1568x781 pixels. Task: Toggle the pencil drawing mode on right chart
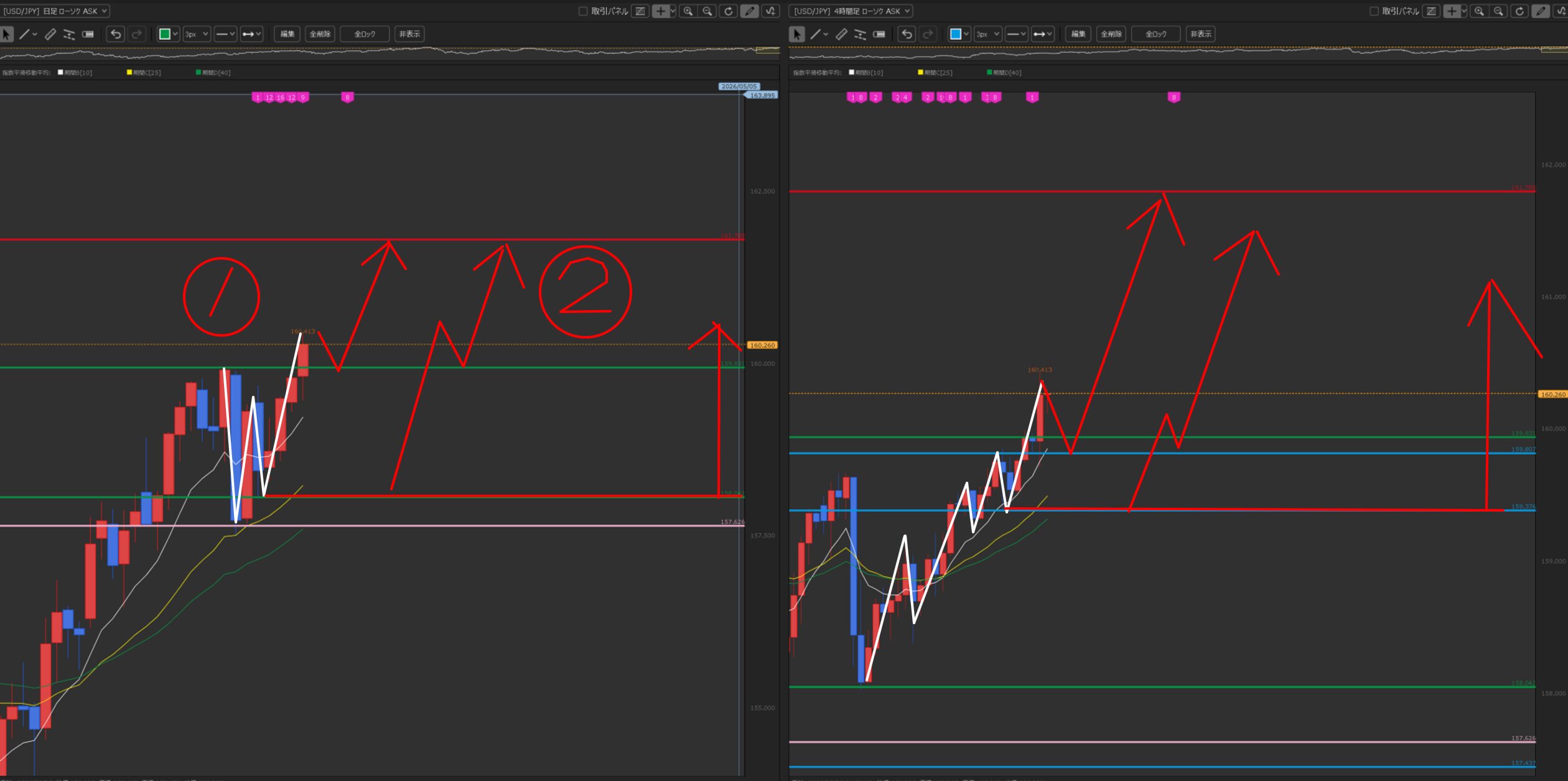click(x=1540, y=11)
